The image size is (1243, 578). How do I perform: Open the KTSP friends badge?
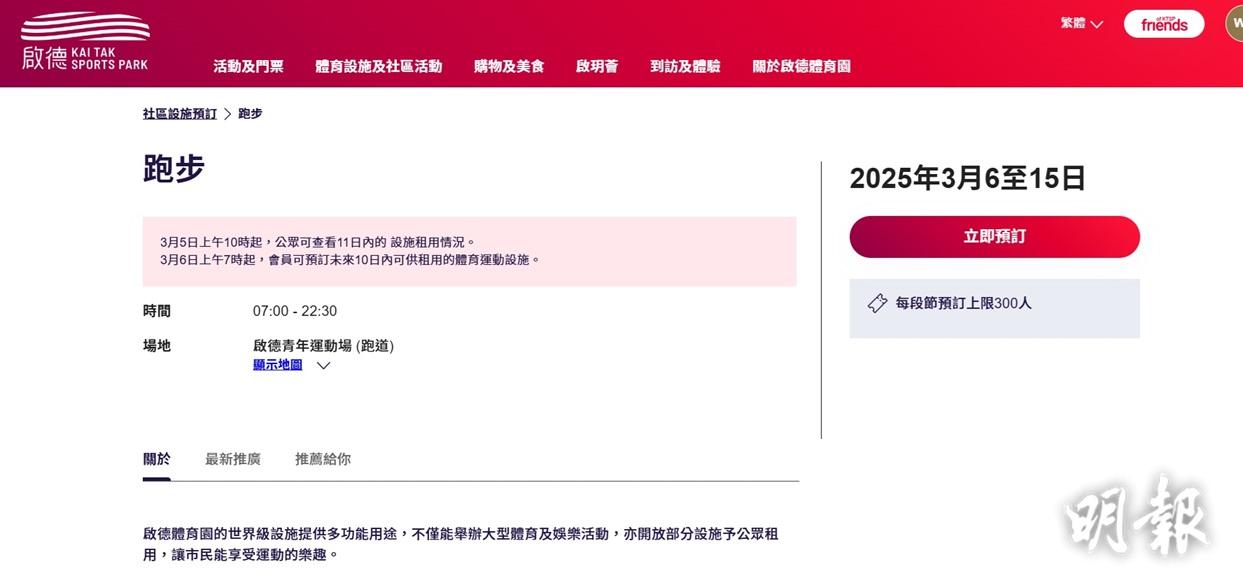[x=1164, y=24]
